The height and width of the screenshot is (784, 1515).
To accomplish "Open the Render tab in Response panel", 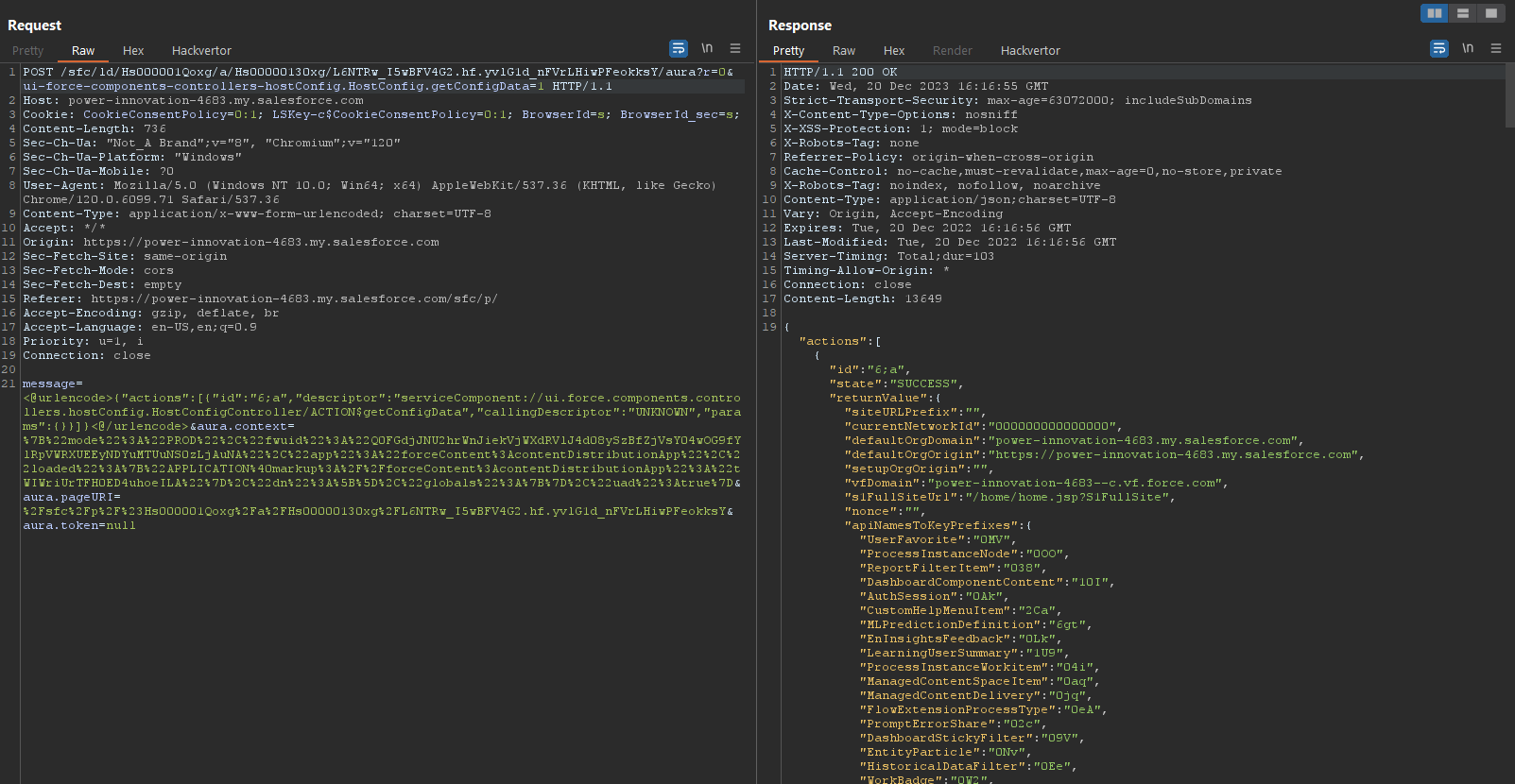I will click(x=953, y=51).
